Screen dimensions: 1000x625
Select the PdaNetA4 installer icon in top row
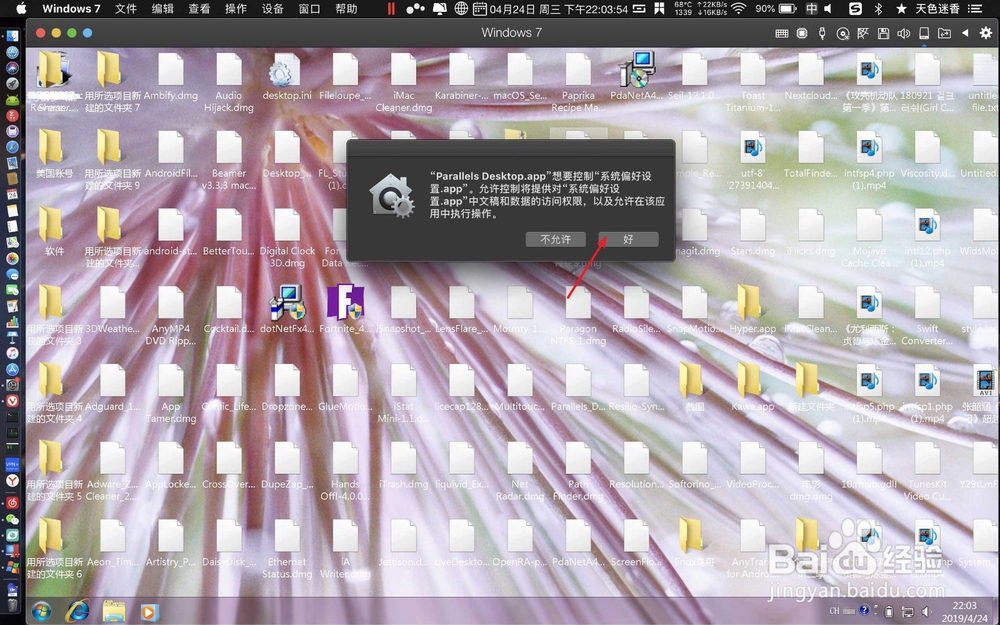(636, 77)
